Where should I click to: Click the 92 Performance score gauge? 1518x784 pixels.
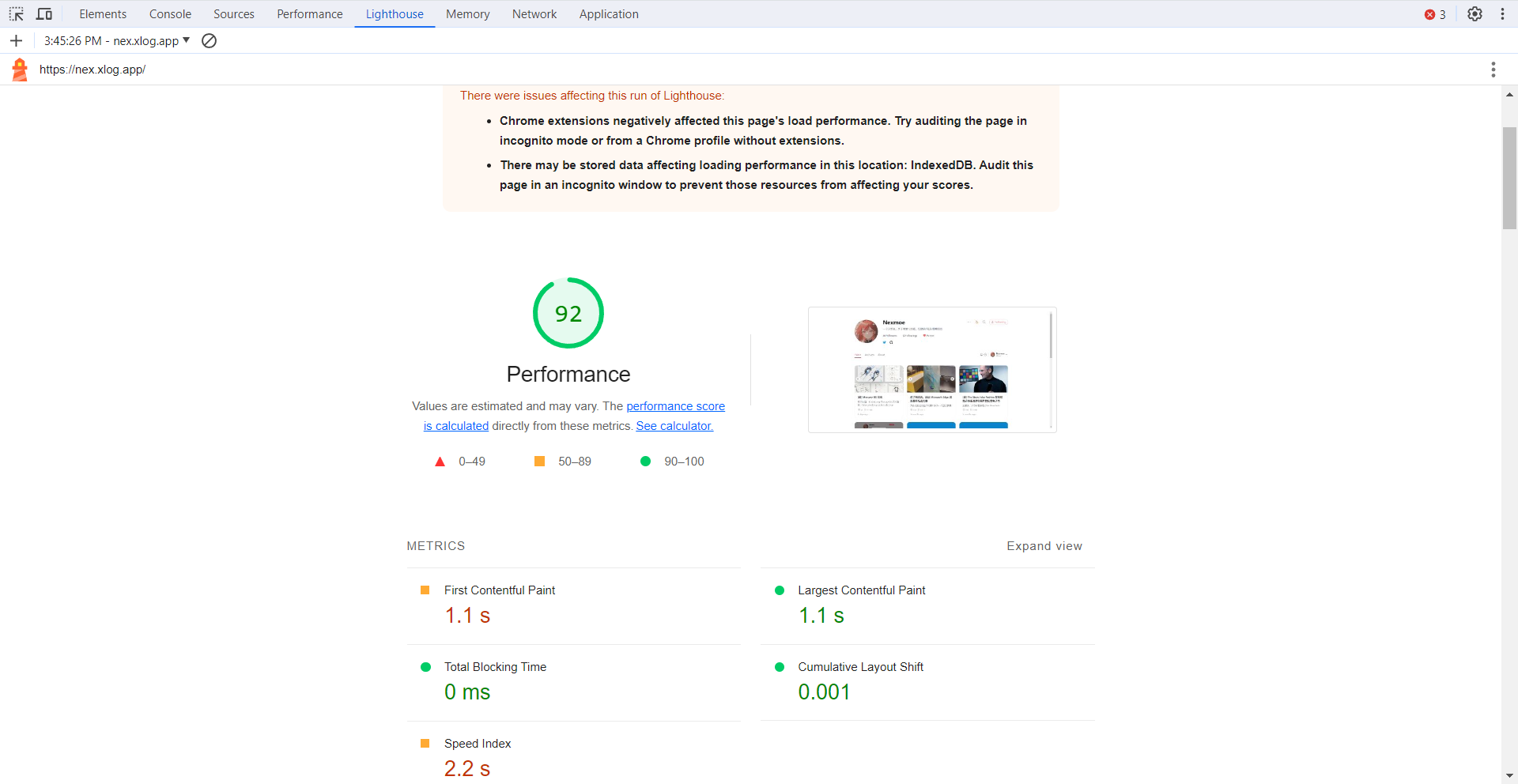click(x=568, y=313)
